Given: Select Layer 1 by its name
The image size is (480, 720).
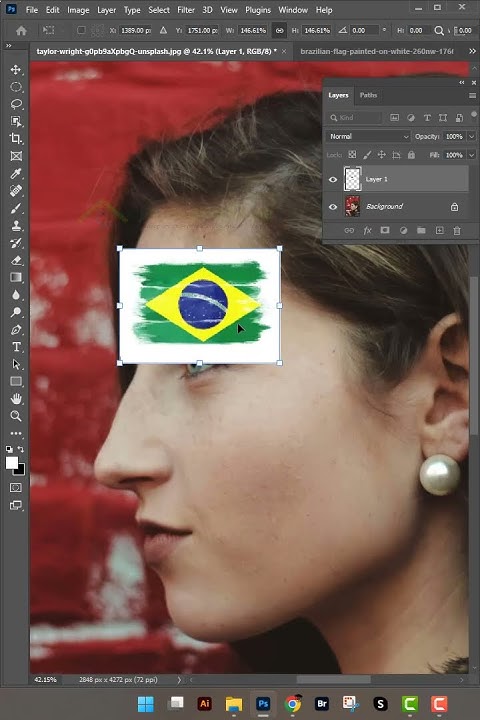Looking at the screenshot, I should (x=376, y=180).
